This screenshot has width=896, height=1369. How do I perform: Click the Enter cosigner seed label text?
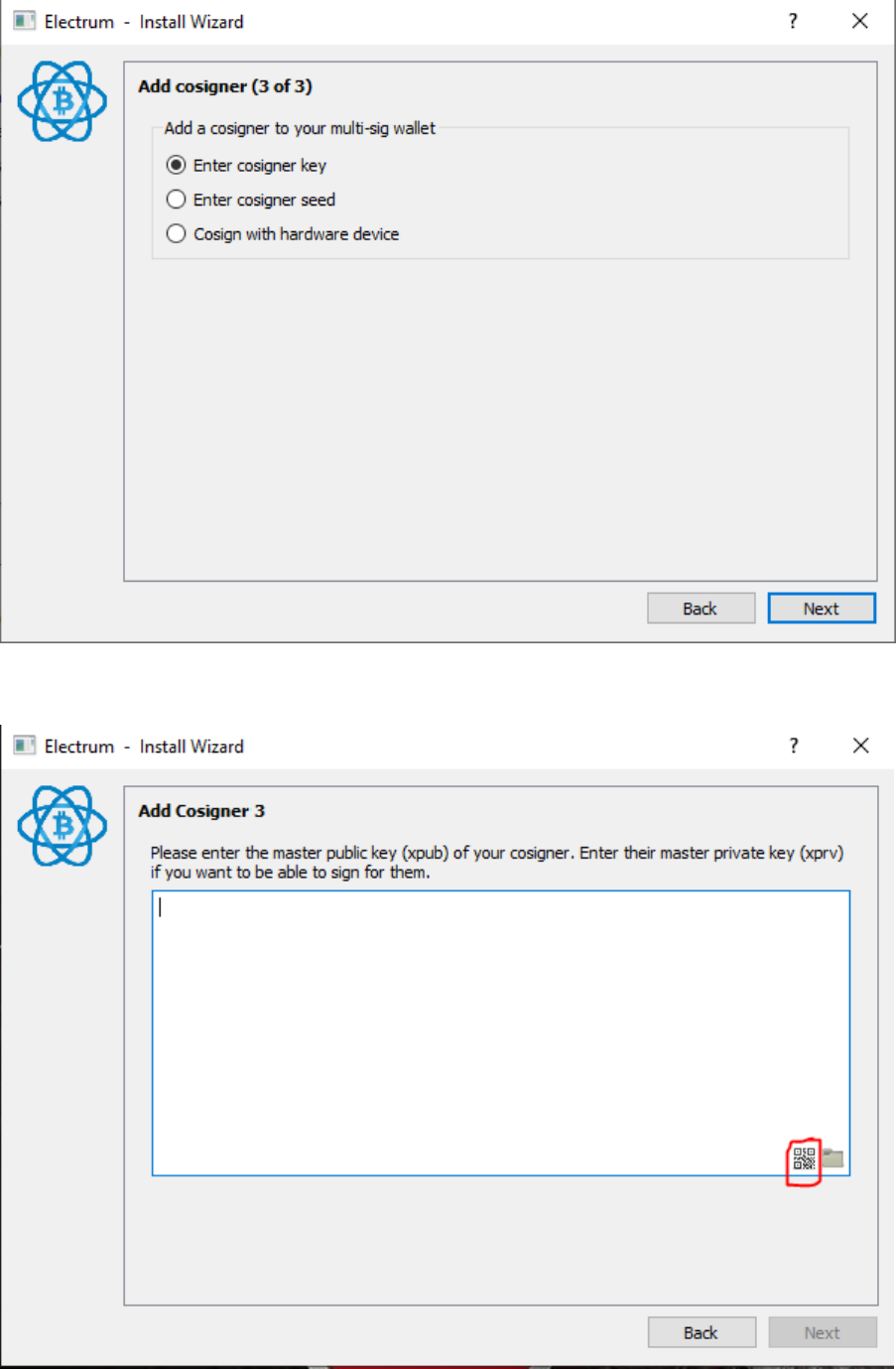[264, 200]
